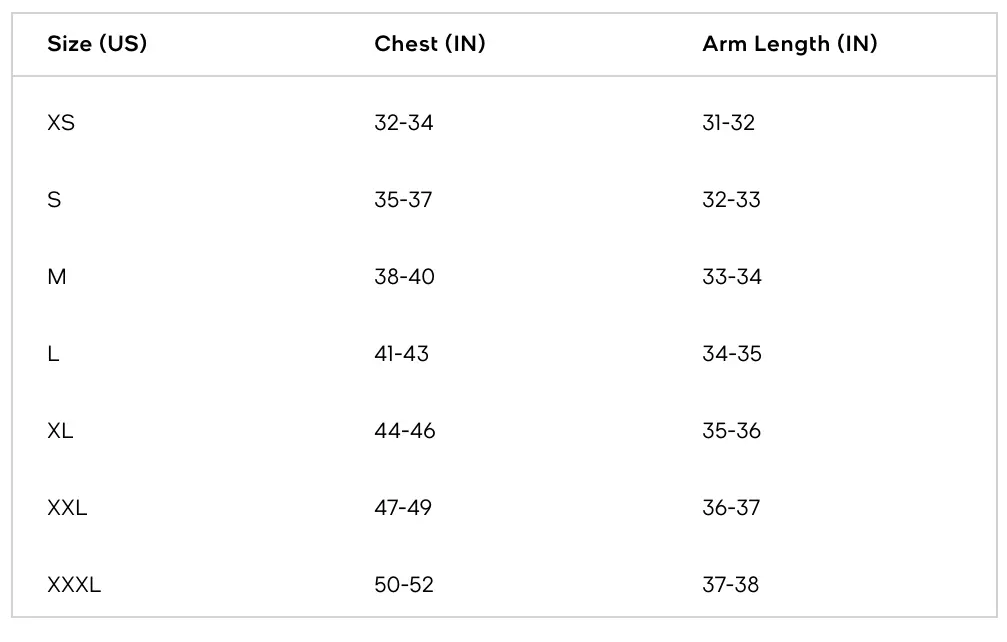
Task: Click arm length value 32-33
Action: (731, 200)
